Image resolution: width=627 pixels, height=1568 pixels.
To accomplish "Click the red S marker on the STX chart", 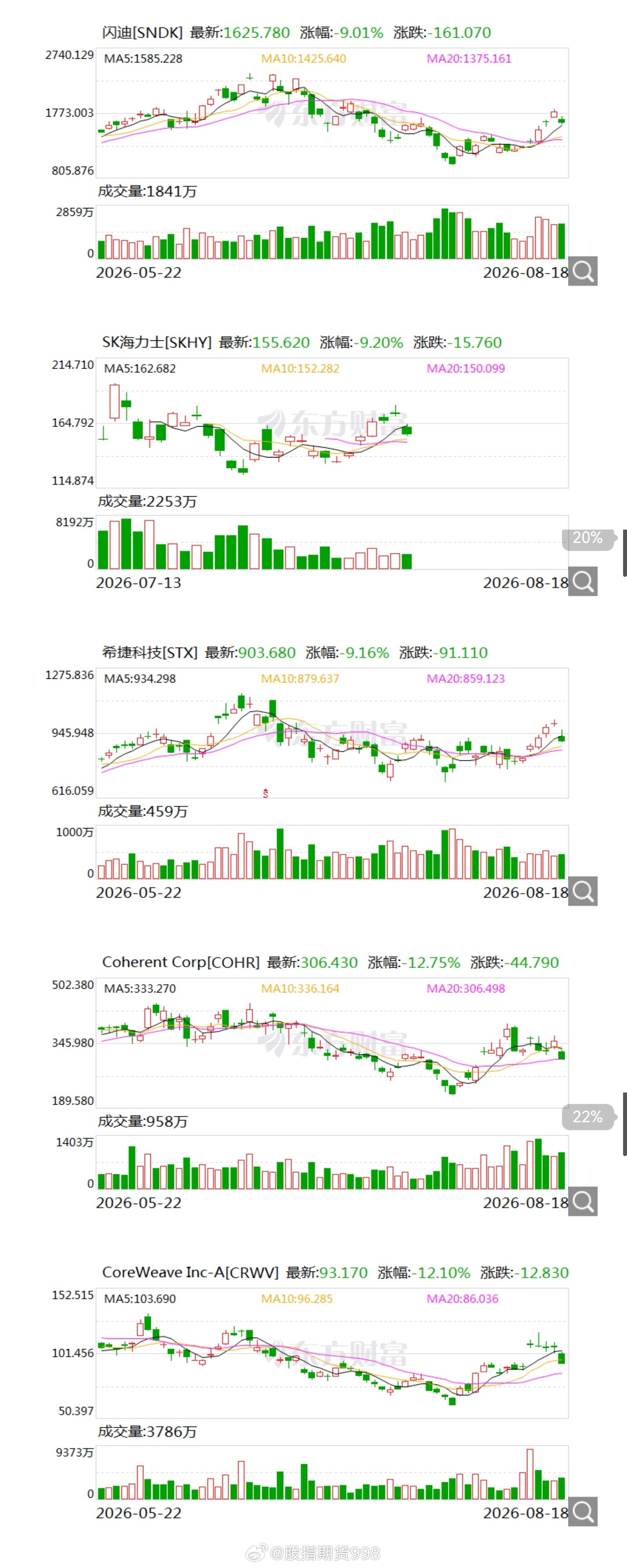I will pyautogui.click(x=265, y=793).
